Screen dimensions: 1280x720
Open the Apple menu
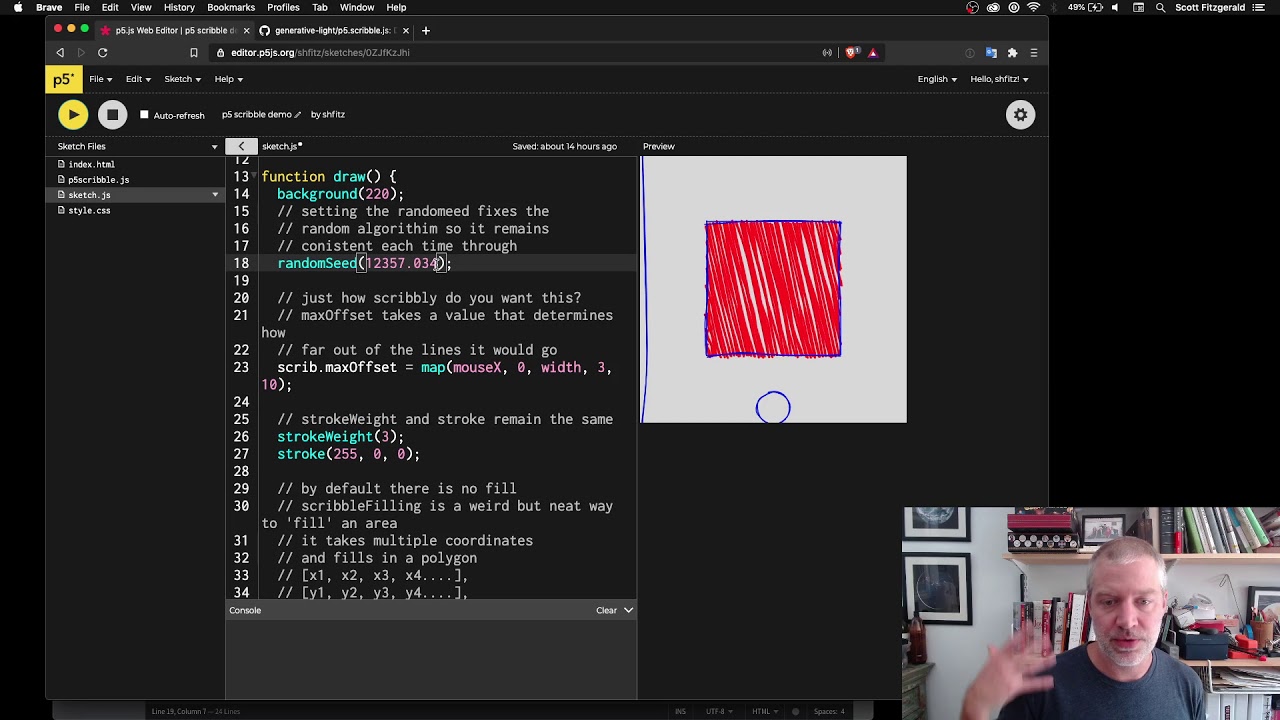tap(18, 8)
